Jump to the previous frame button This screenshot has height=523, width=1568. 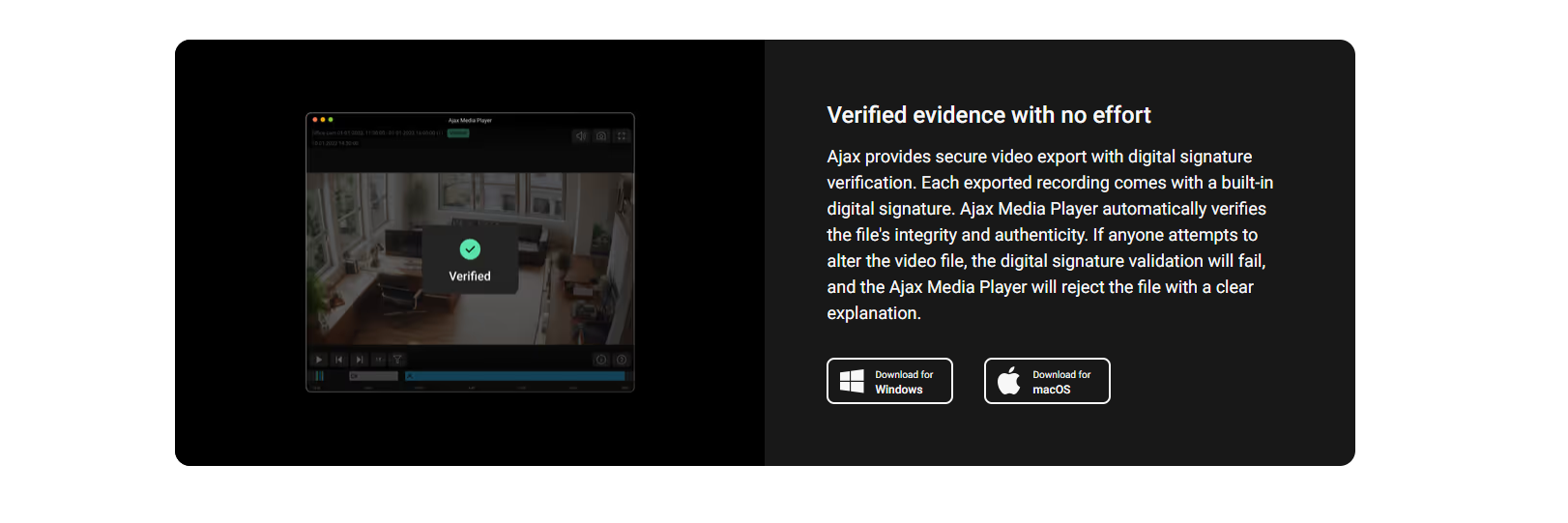coord(338,360)
